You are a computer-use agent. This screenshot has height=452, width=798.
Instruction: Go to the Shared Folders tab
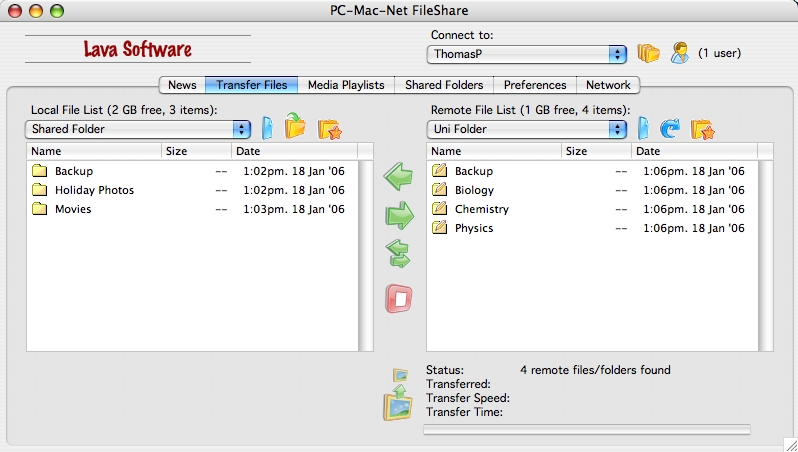click(444, 85)
